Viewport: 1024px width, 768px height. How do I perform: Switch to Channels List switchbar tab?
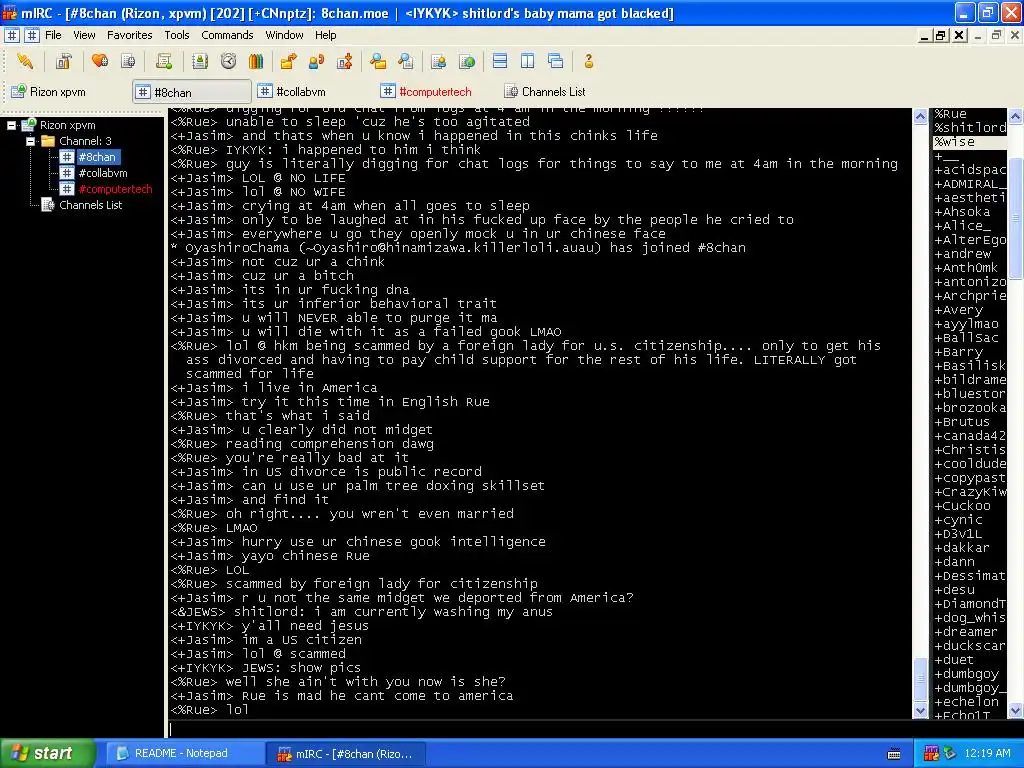point(545,91)
